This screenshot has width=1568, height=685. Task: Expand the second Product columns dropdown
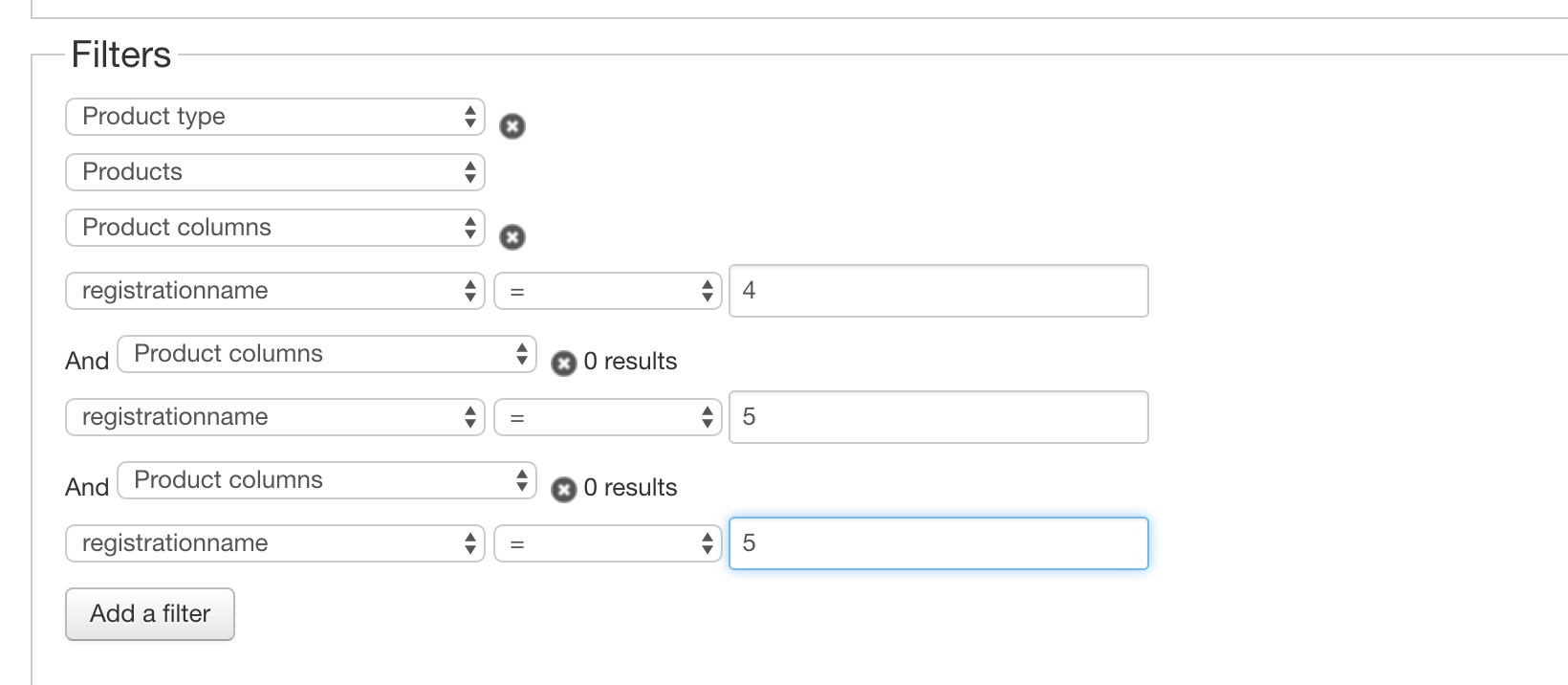coord(326,354)
